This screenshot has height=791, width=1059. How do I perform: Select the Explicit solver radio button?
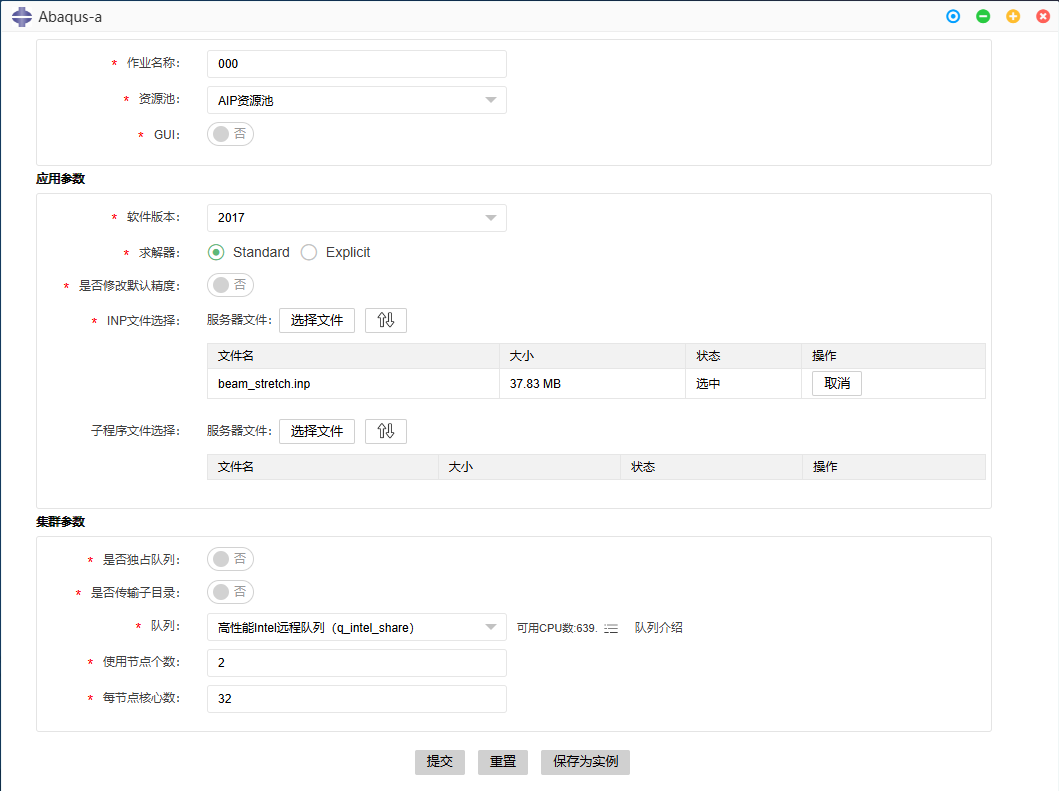click(x=309, y=253)
